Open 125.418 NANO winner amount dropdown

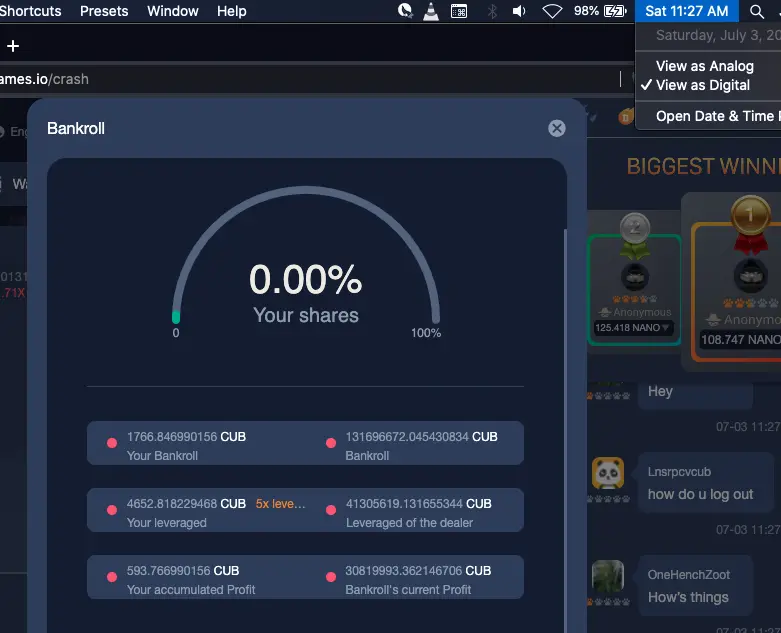coord(633,328)
